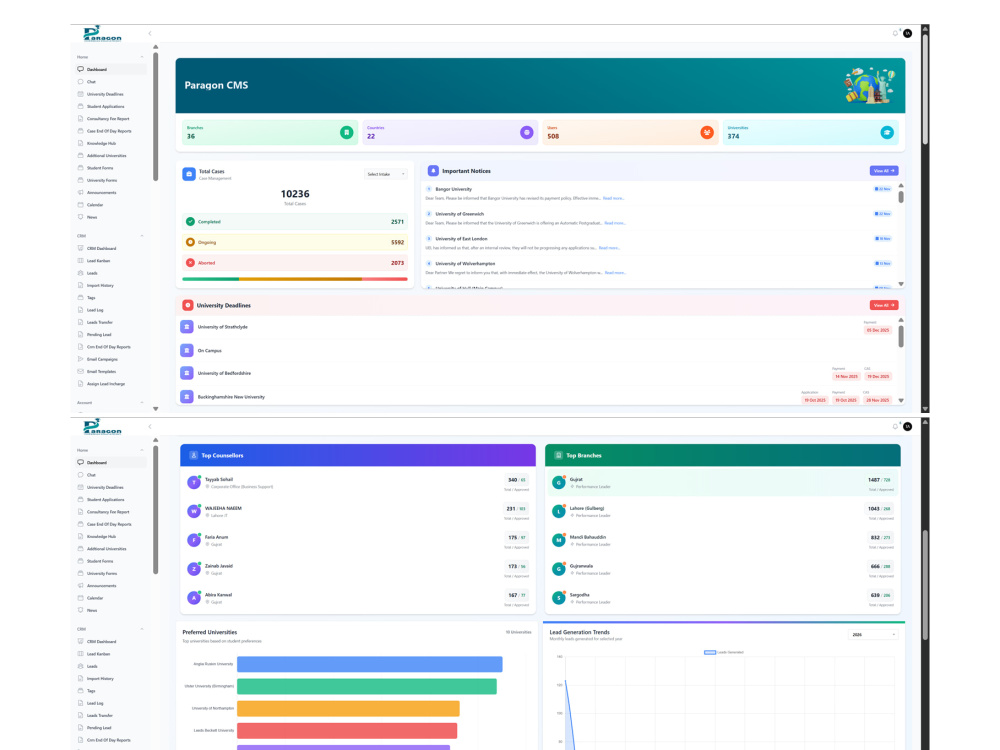Toggle Account section chevron in upper sidebar

click(142, 403)
